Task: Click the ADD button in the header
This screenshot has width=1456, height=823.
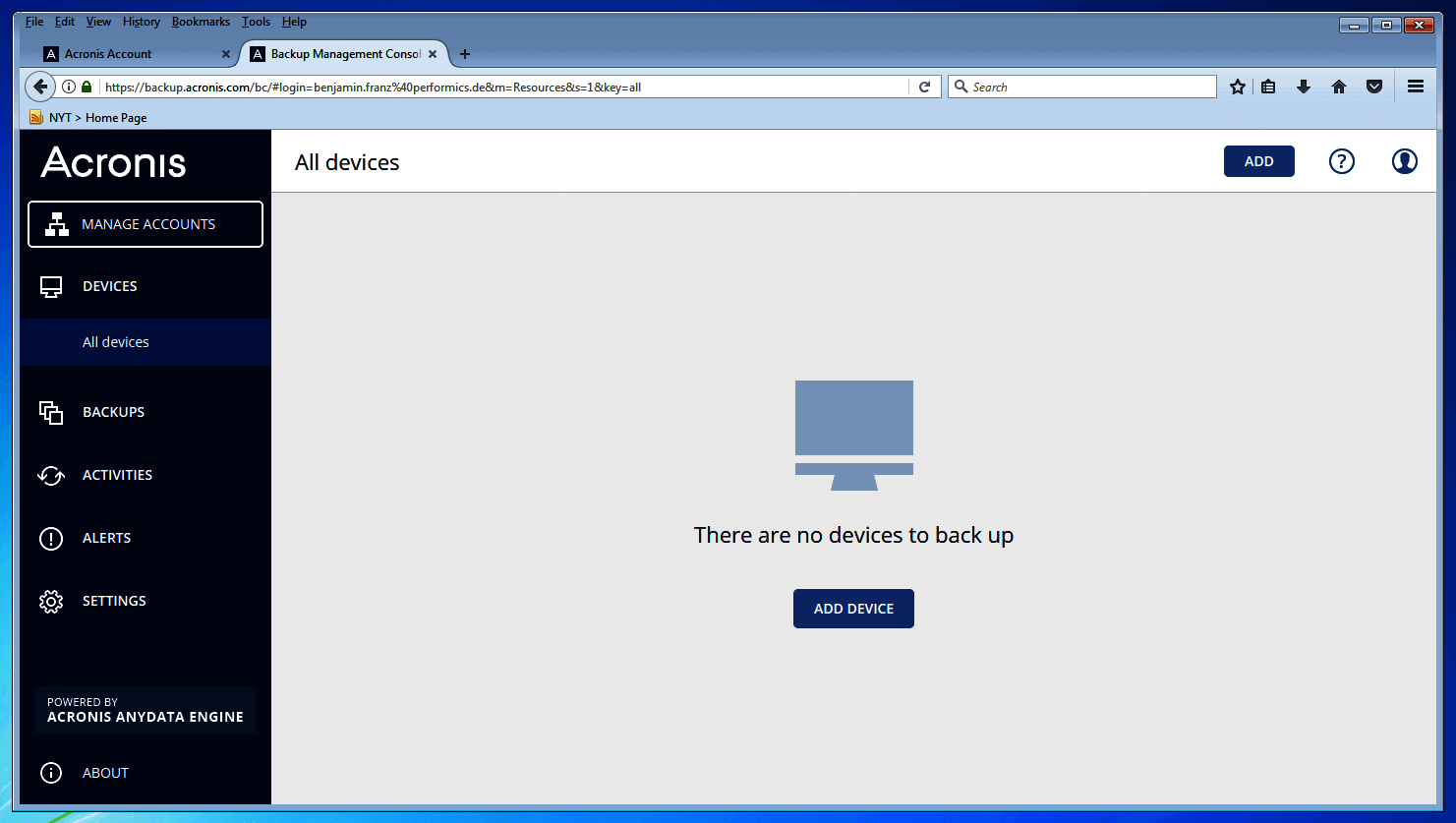Action: click(x=1258, y=160)
